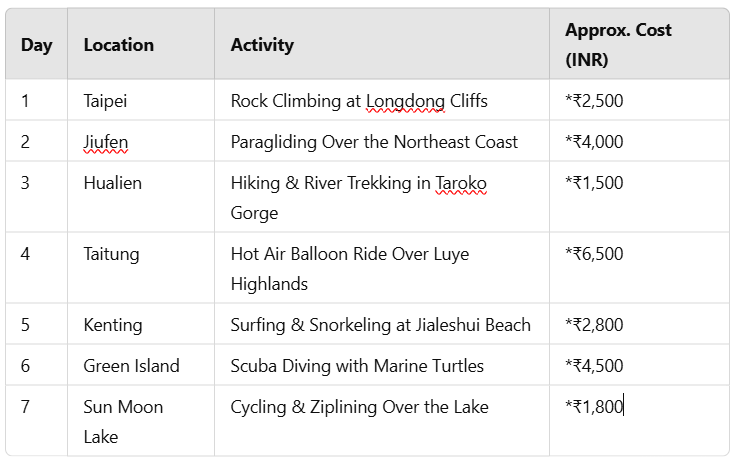Click the Taitung location cell

point(141,268)
